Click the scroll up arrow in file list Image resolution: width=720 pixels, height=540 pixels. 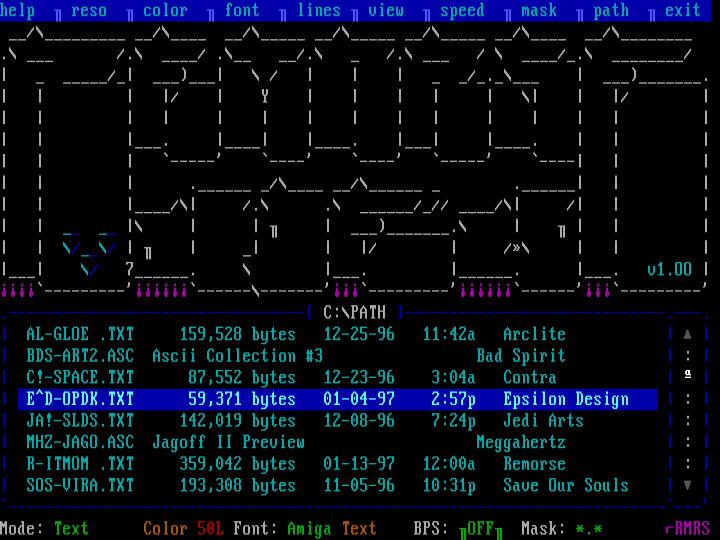[687, 335]
